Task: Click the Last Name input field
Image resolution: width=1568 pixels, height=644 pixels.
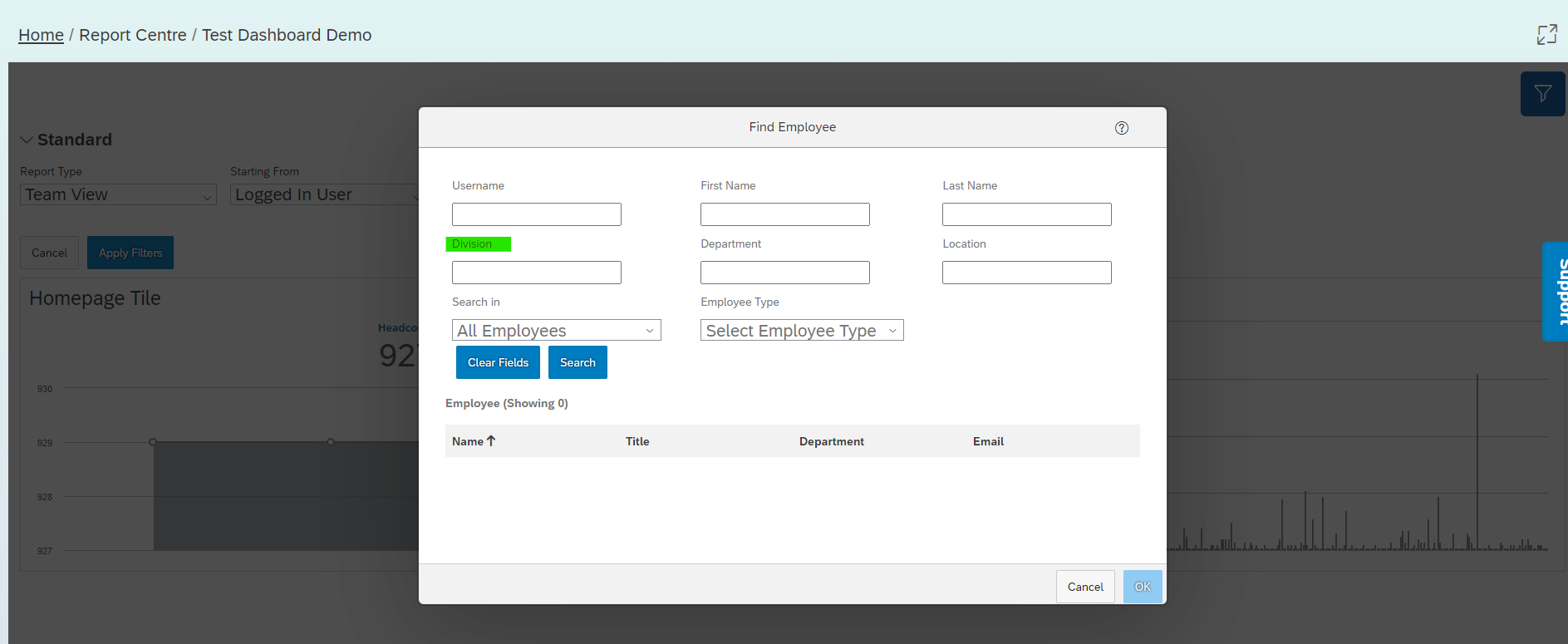Action: tap(1027, 214)
